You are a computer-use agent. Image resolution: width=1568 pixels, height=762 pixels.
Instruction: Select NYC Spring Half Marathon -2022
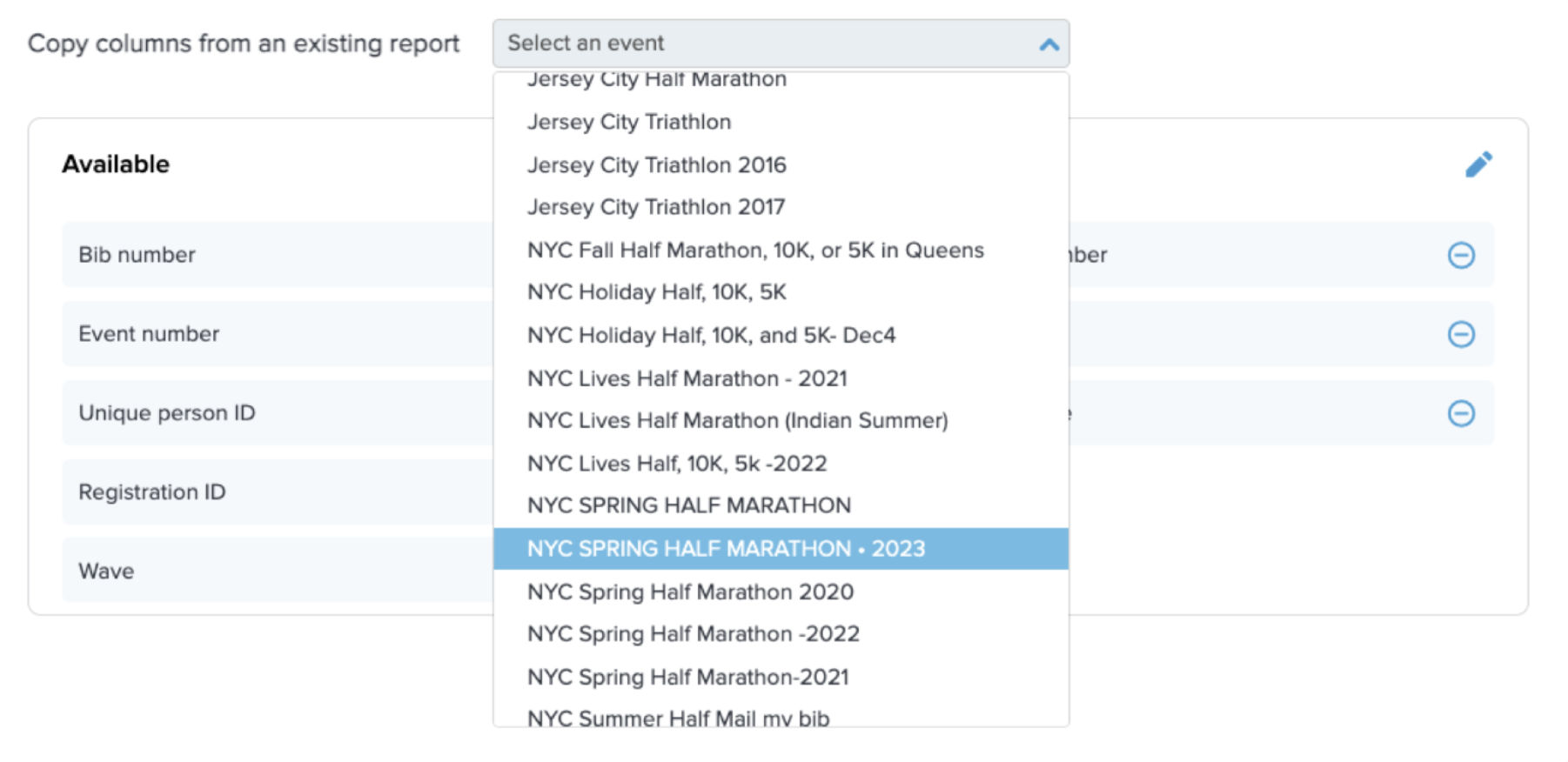coord(693,634)
